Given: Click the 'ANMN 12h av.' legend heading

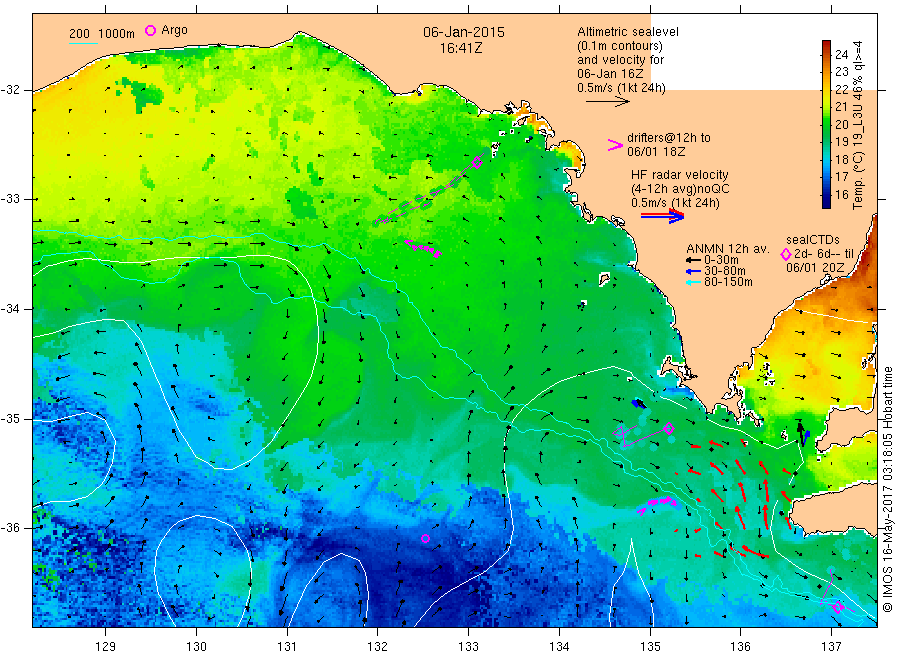Looking at the screenshot, I should coord(728,249).
